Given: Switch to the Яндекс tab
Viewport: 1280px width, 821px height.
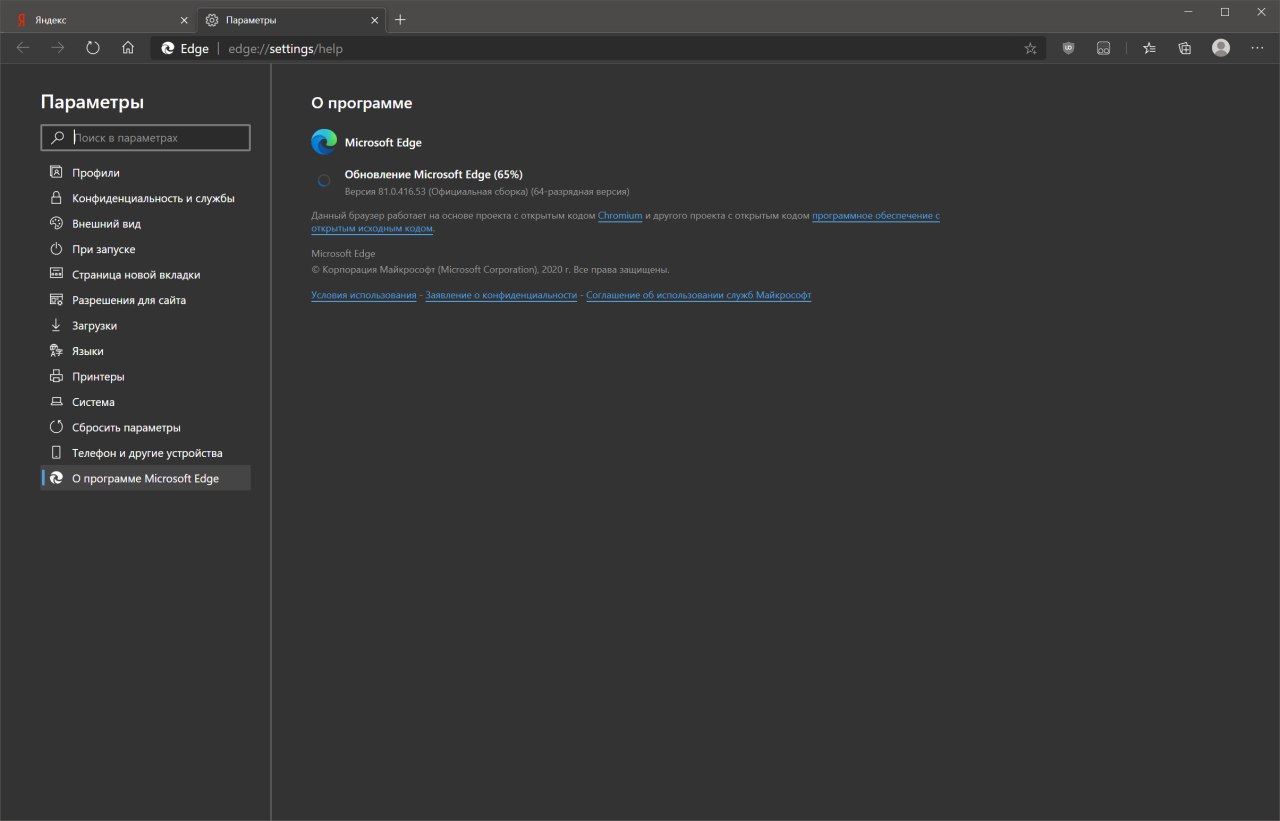Looking at the screenshot, I should 100,20.
